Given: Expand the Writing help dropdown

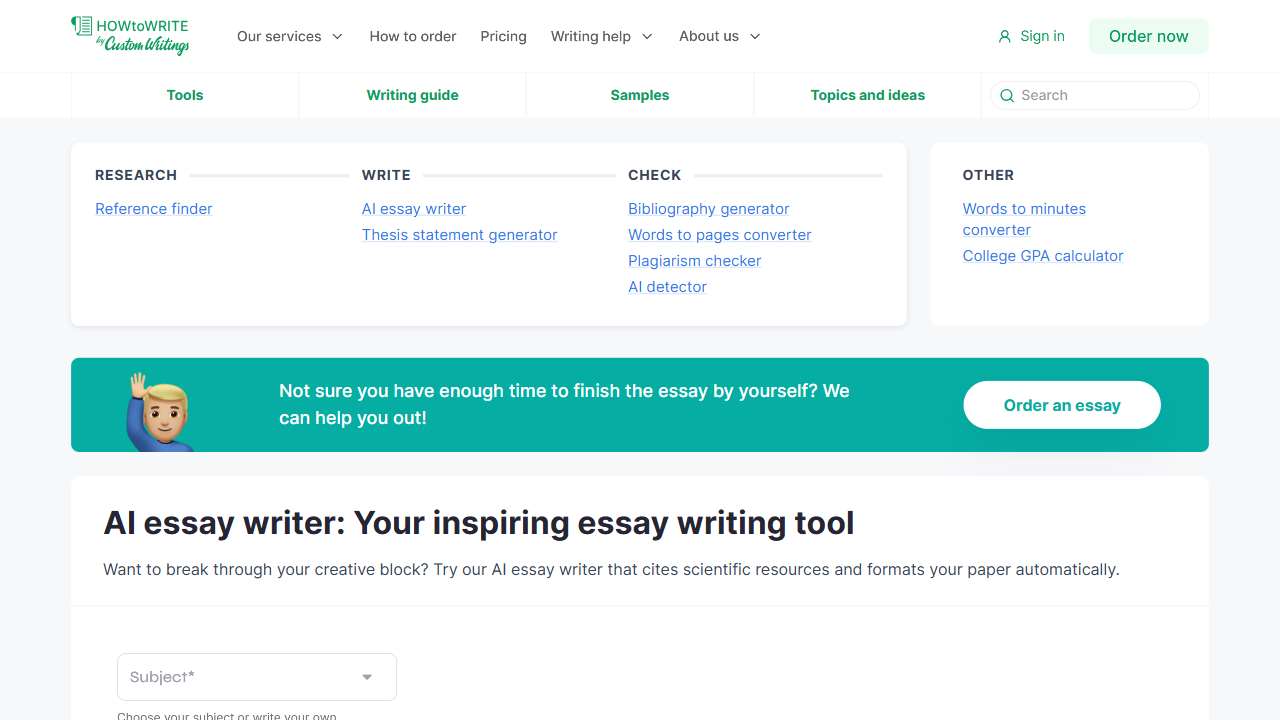Looking at the screenshot, I should click(600, 36).
